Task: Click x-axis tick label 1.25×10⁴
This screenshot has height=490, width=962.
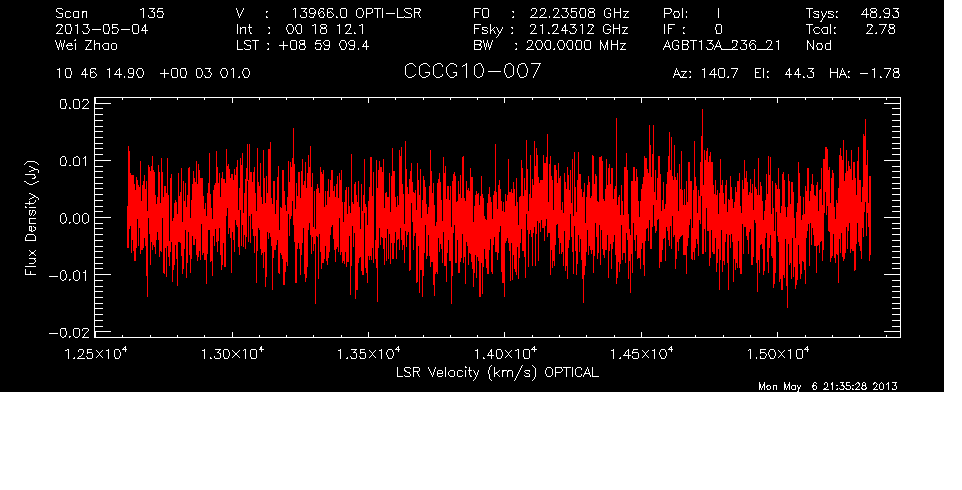Action: (95, 354)
